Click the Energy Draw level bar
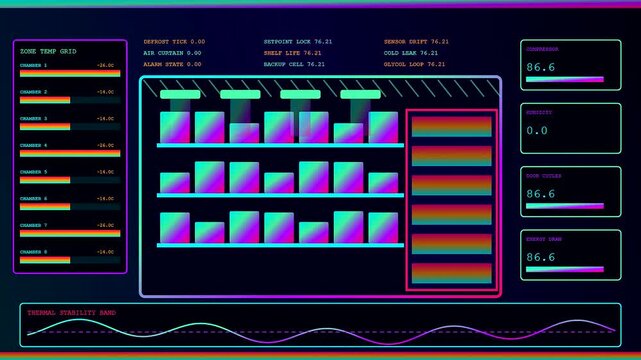The height and width of the screenshot is (360, 641). pyautogui.click(x=565, y=269)
